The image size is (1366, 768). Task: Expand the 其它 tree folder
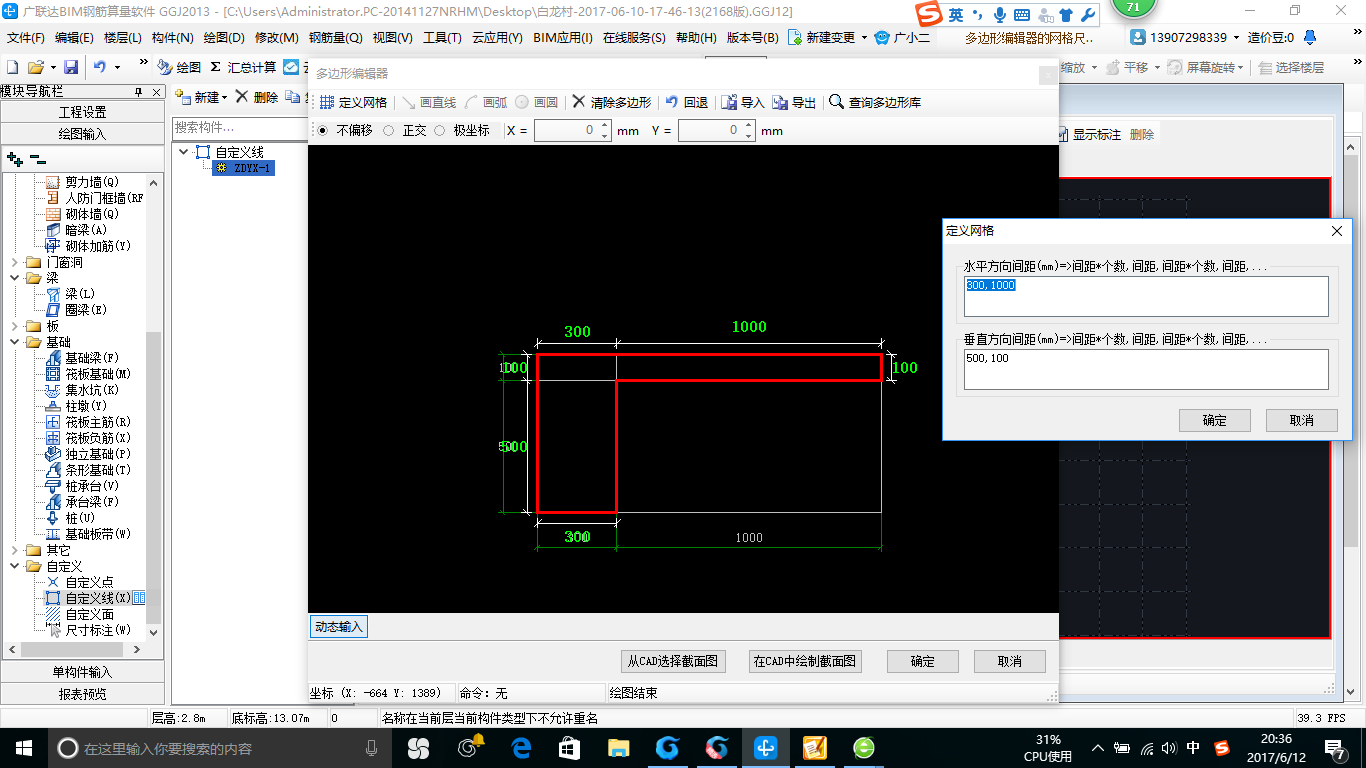15,550
